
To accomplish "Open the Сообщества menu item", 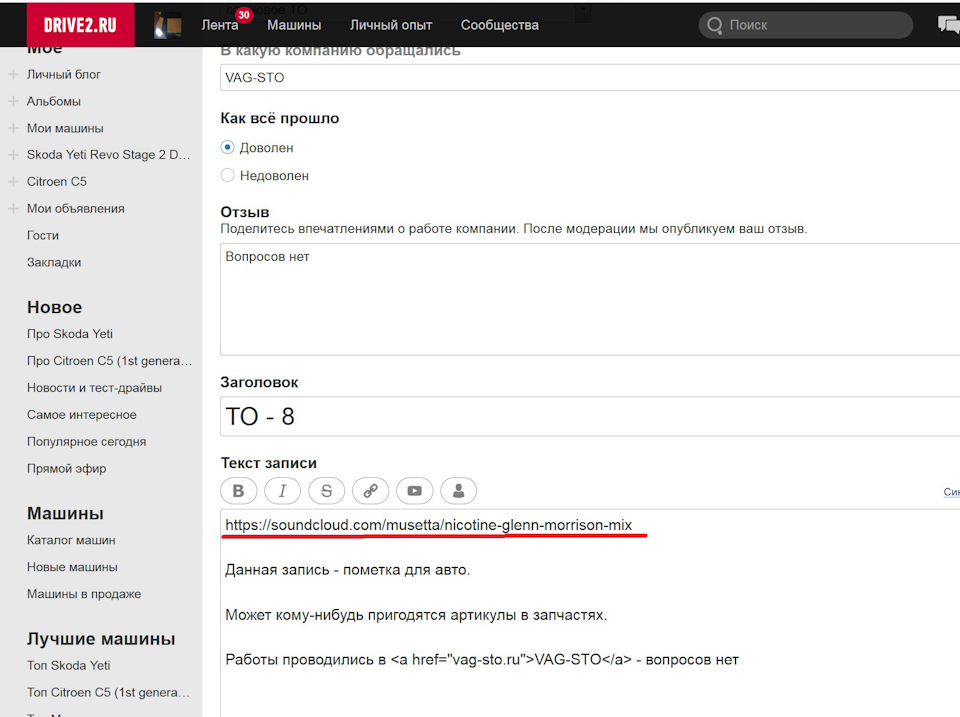I will coord(500,25).
